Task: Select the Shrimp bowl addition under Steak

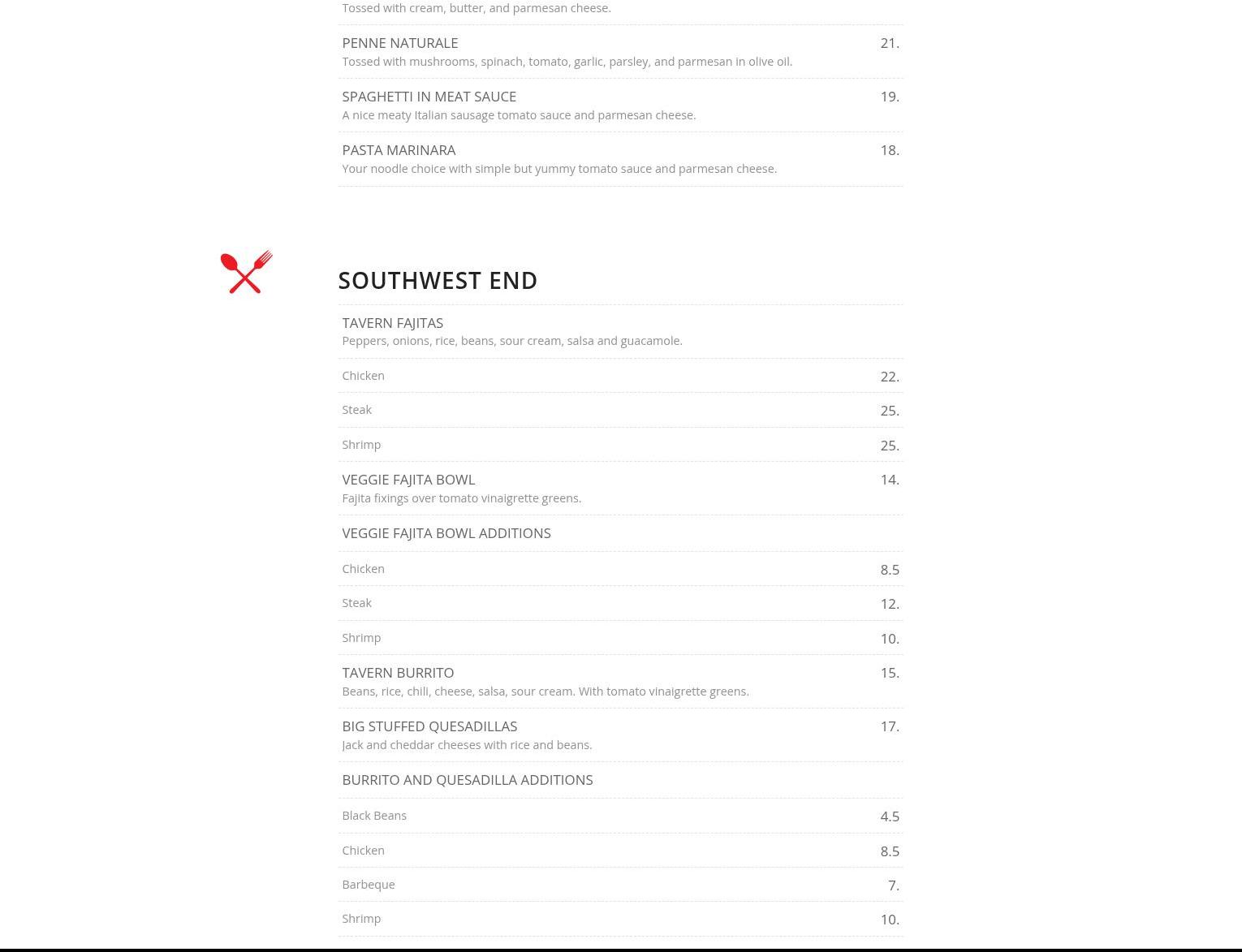Action: 361,638
